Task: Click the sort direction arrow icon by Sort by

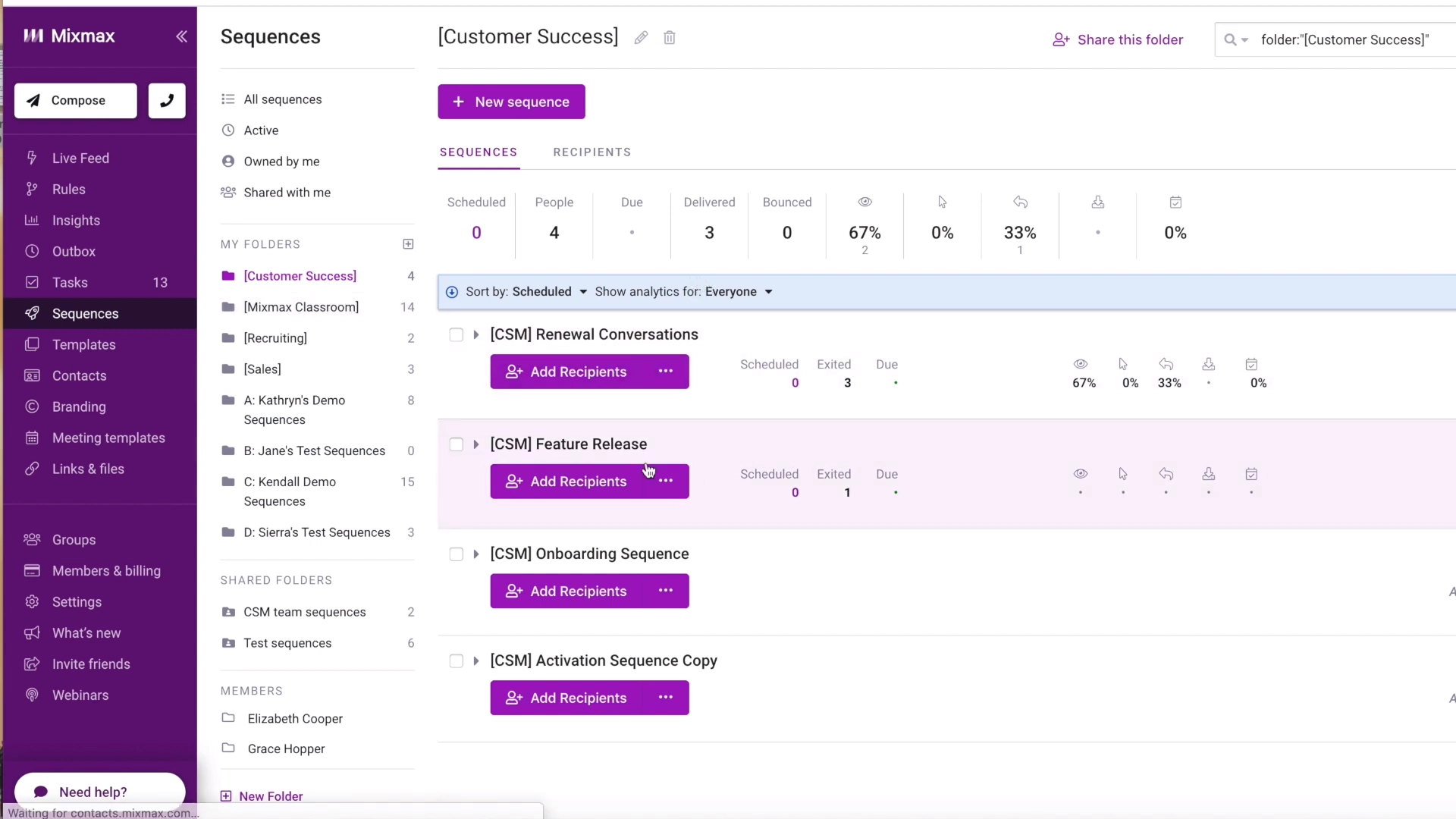Action: pyautogui.click(x=452, y=292)
